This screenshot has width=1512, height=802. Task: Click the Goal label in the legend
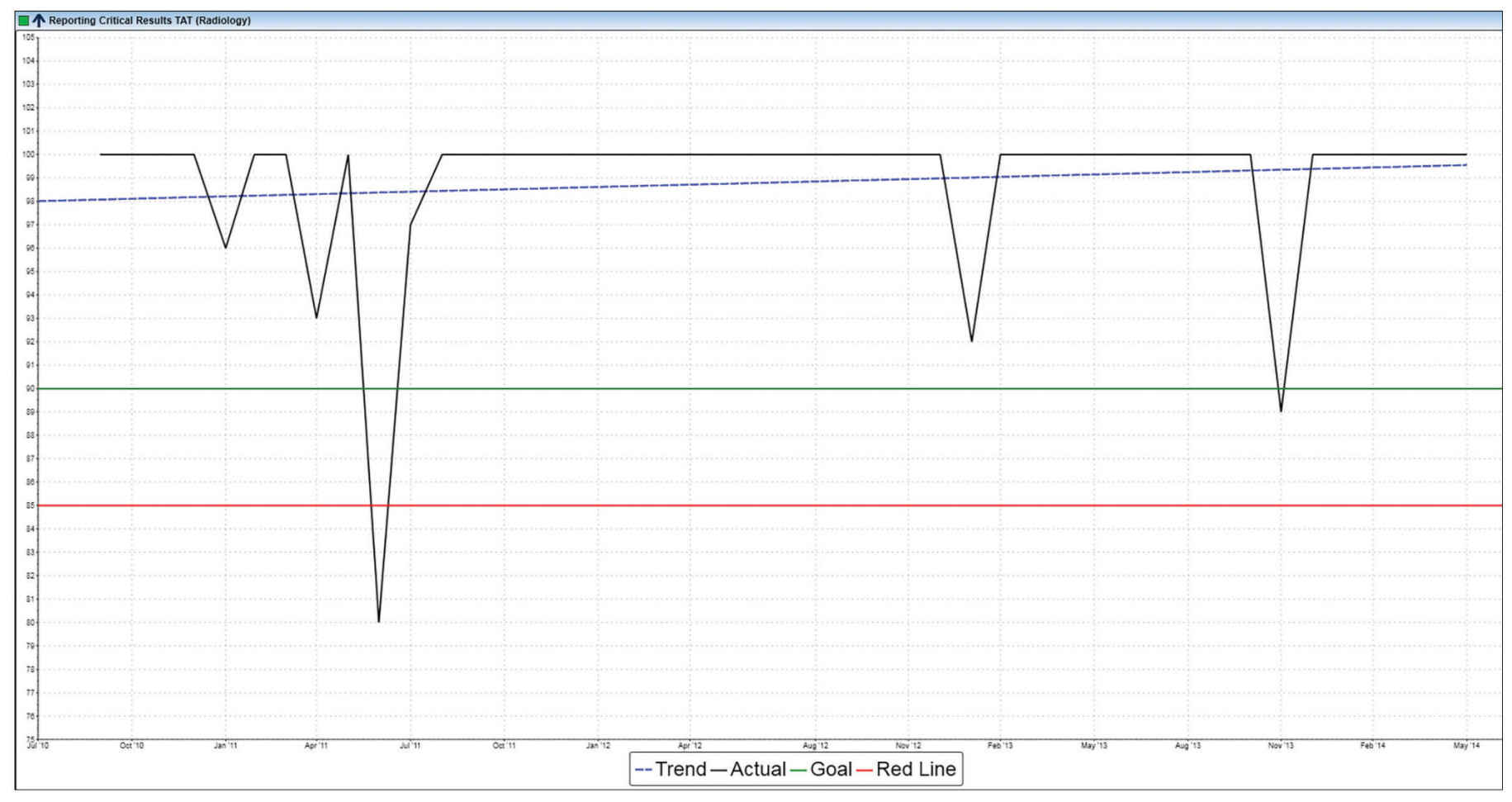point(830,770)
